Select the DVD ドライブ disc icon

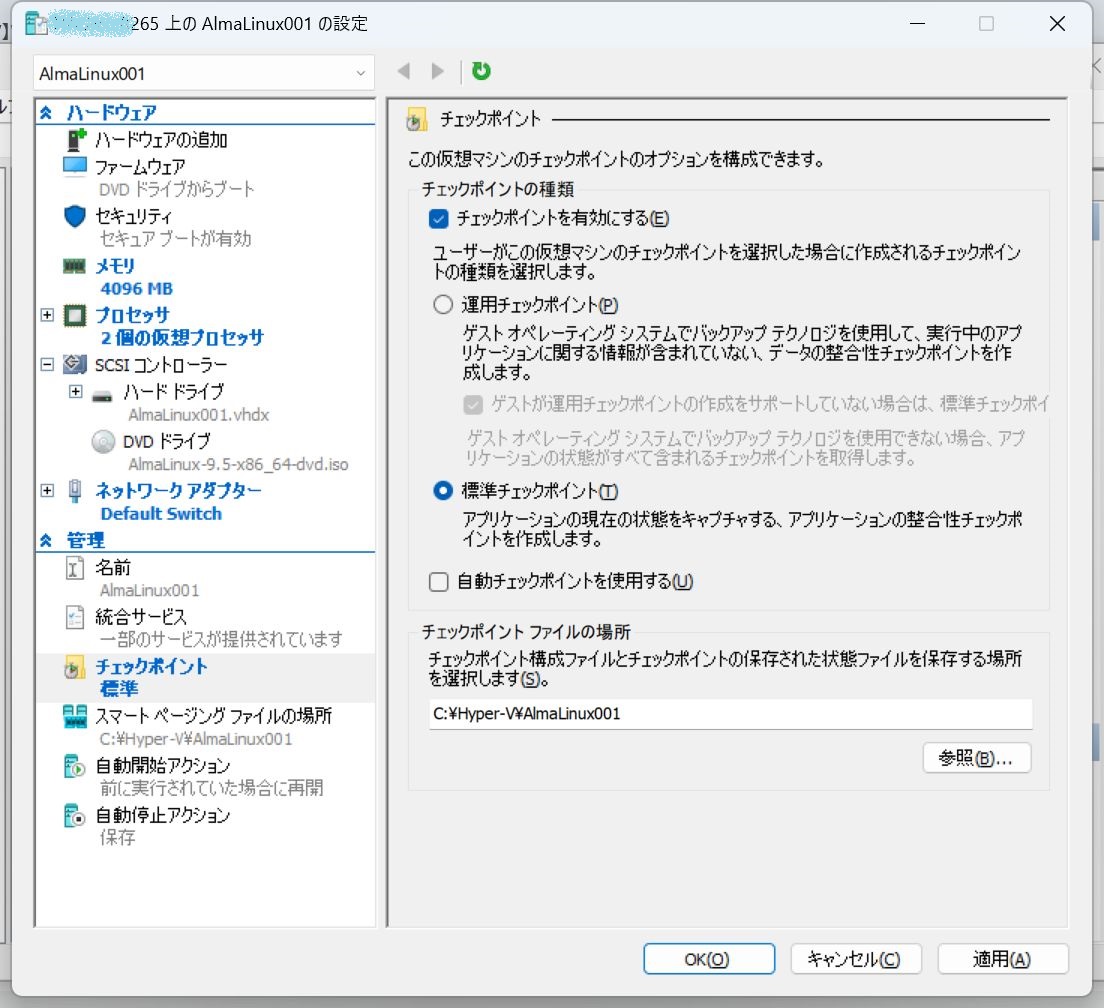pyautogui.click(x=103, y=441)
